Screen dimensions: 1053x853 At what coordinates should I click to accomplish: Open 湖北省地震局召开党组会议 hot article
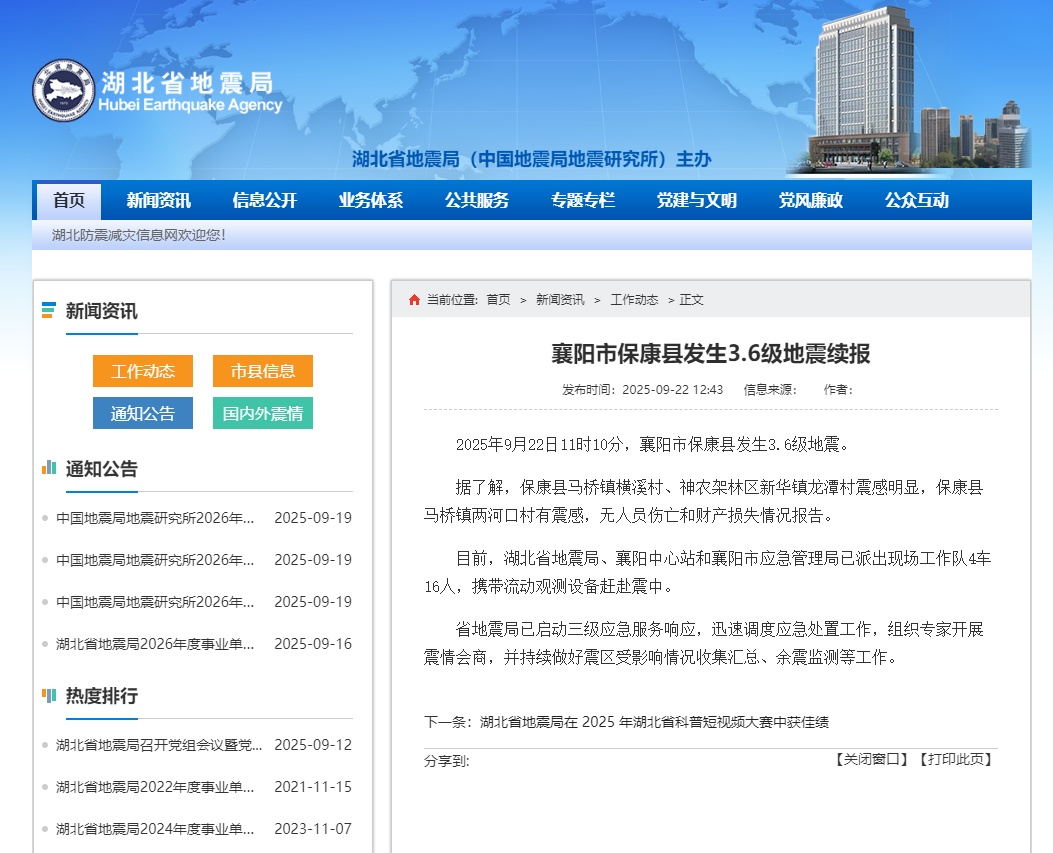click(158, 745)
